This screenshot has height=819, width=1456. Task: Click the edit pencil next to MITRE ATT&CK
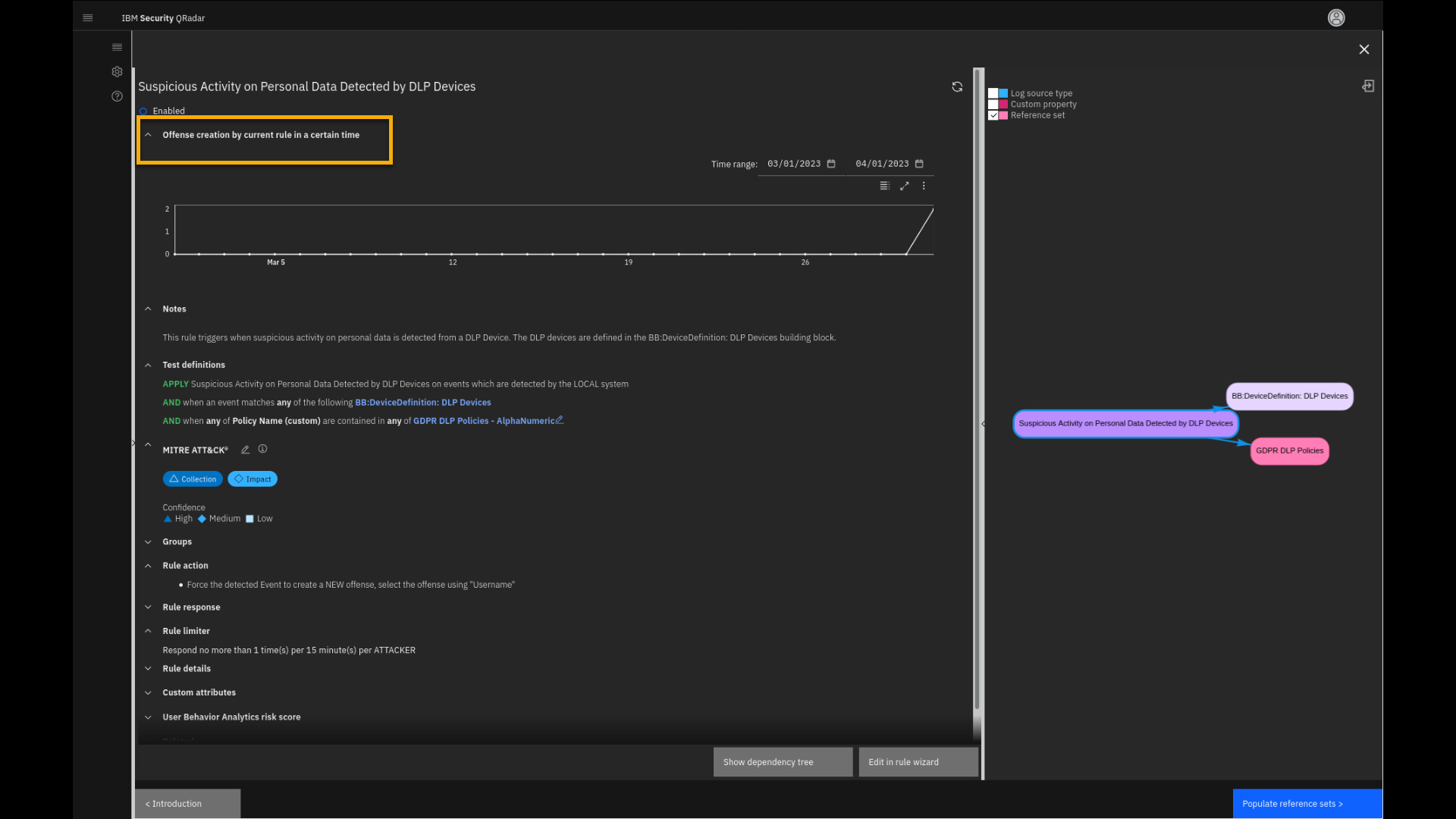click(x=245, y=450)
